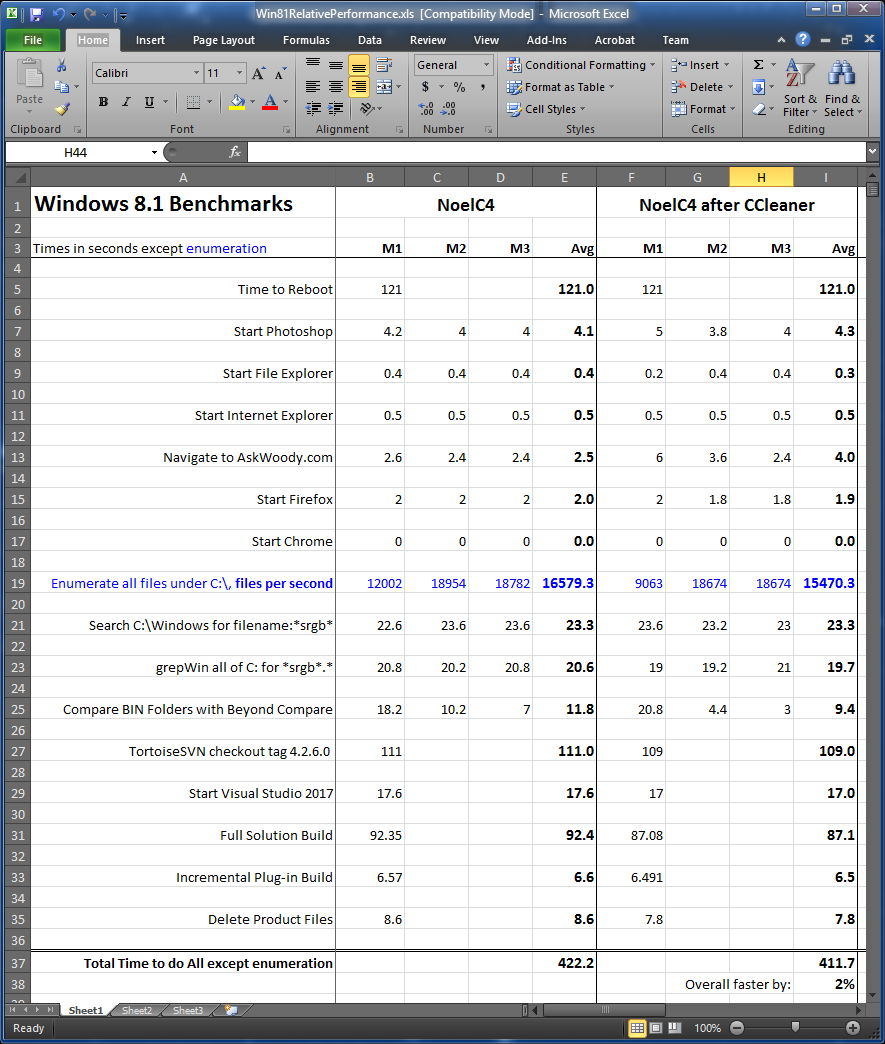Toggle Bold formatting
Image resolution: width=885 pixels, height=1044 pixels.
coord(103,102)
